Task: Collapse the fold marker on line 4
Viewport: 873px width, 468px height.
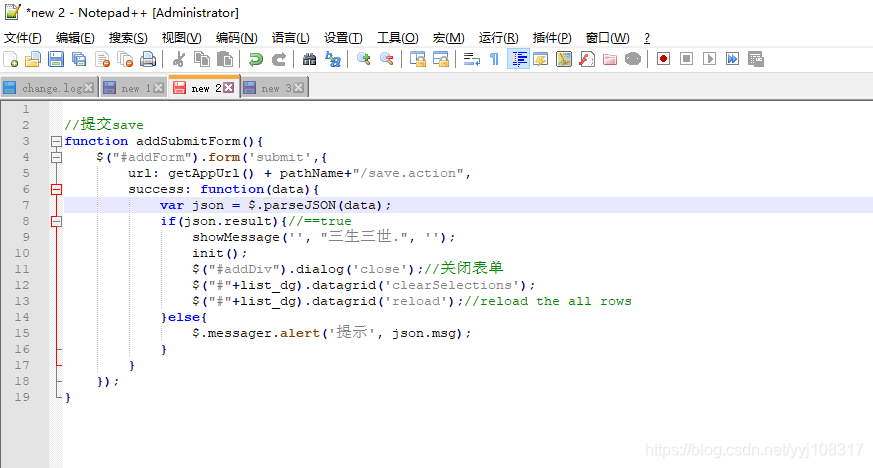Action: click(56, 157)
